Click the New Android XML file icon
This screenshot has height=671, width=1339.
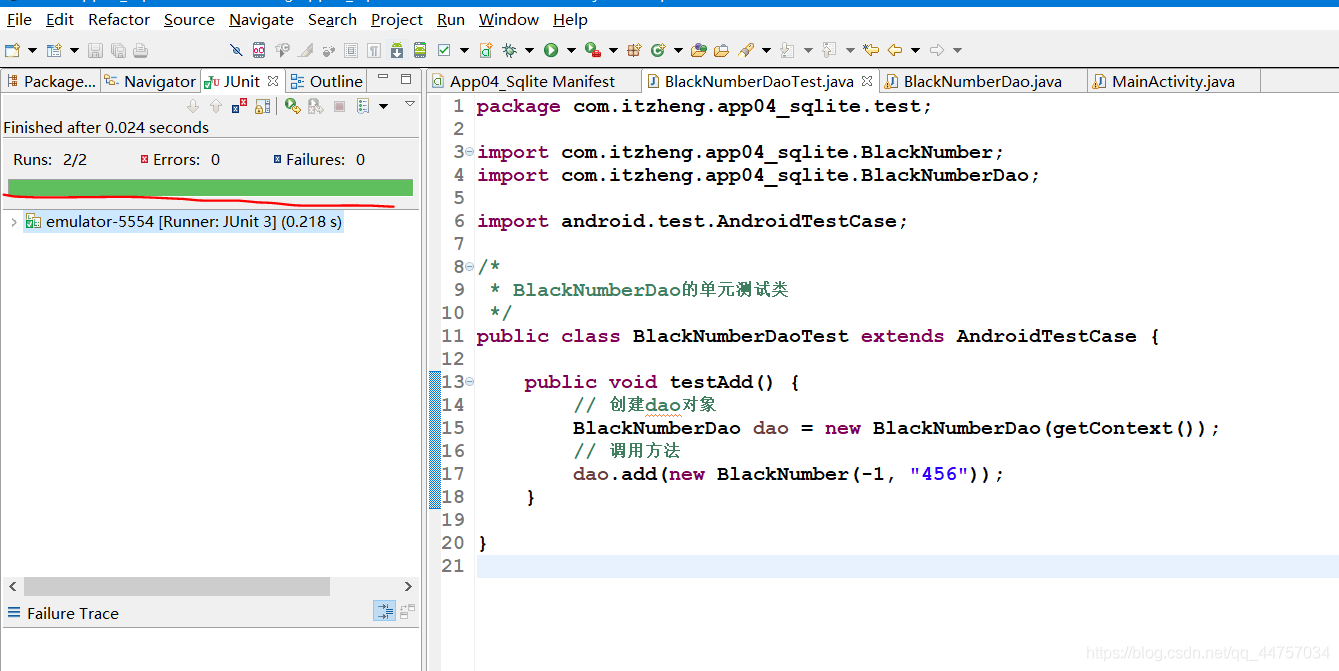pyautogui.click(x=485, y=50)
